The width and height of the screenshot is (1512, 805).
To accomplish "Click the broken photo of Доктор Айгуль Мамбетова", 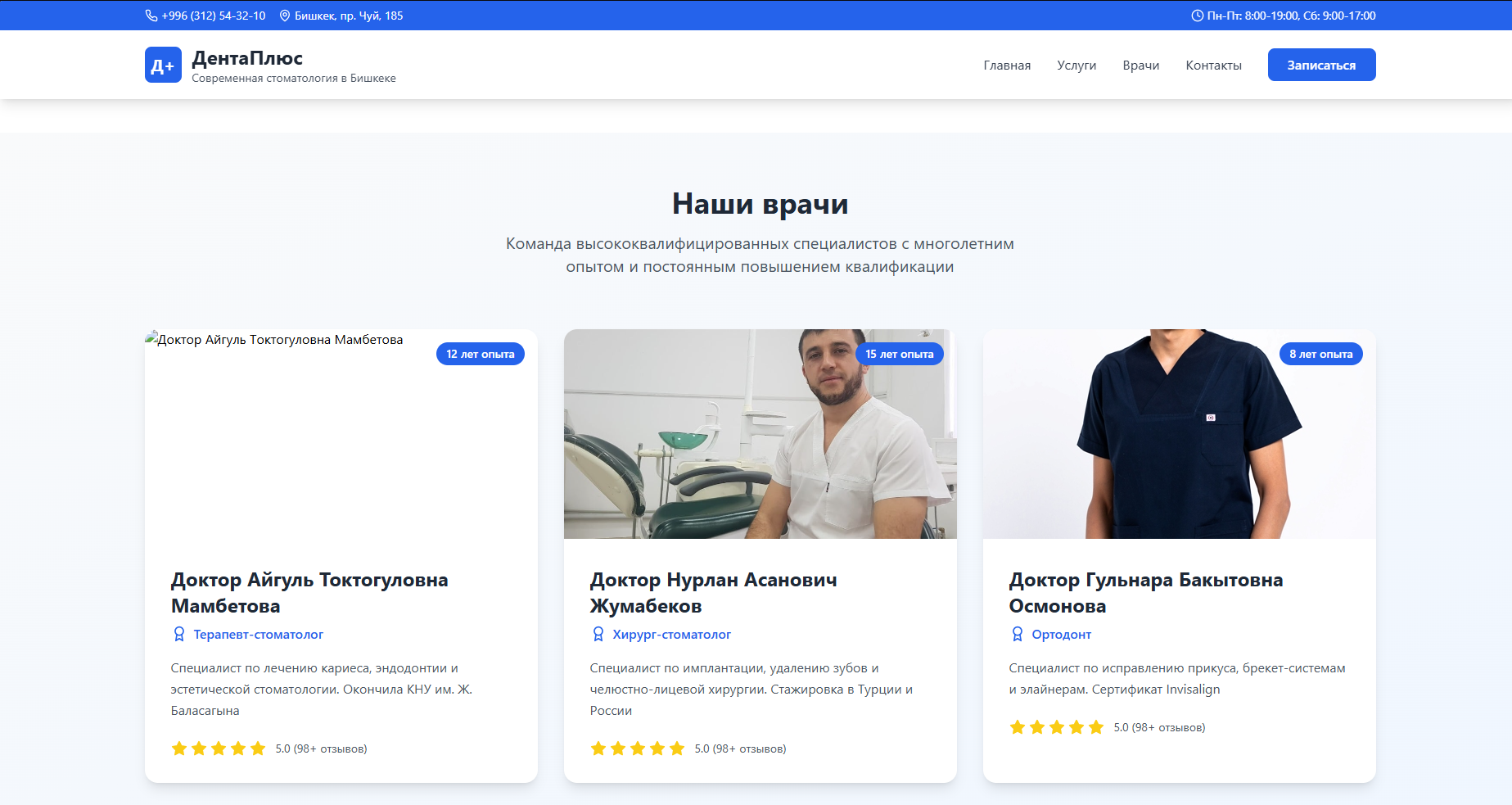I will [x=341, y=434].
